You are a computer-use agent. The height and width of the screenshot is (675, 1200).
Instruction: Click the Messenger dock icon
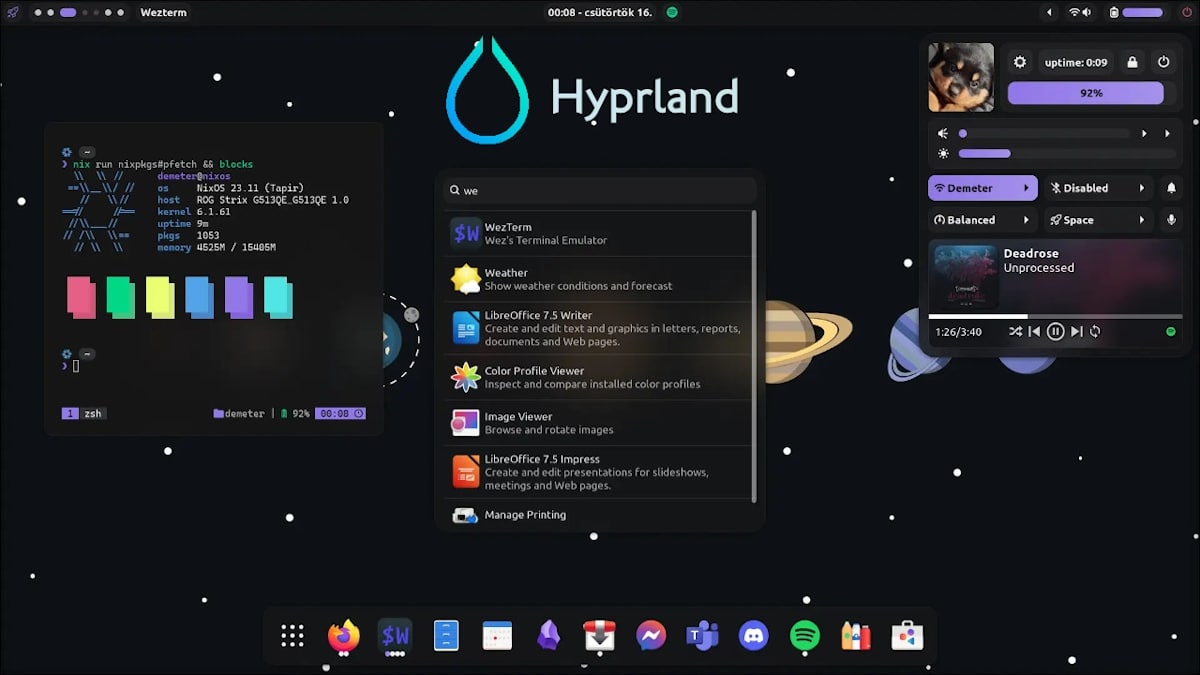pos(651,635)
